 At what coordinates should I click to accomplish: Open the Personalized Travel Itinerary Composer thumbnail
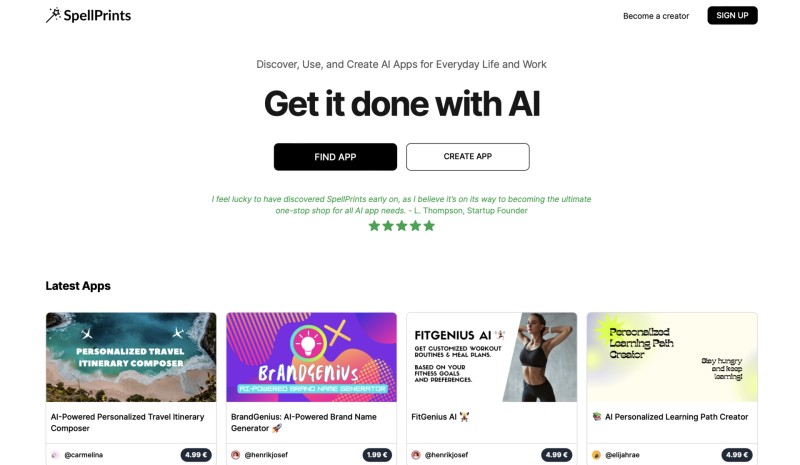131,357
